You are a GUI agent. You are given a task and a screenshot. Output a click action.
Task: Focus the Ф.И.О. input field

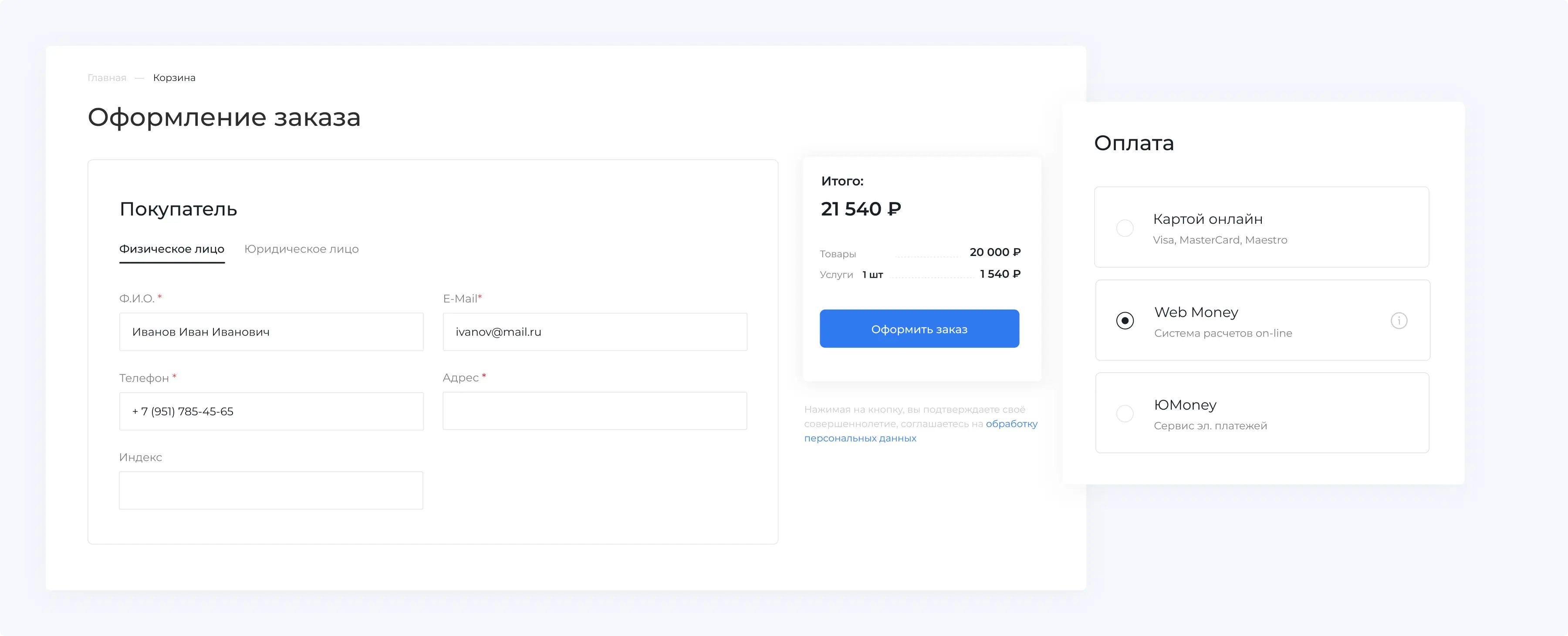click(271, 332)
